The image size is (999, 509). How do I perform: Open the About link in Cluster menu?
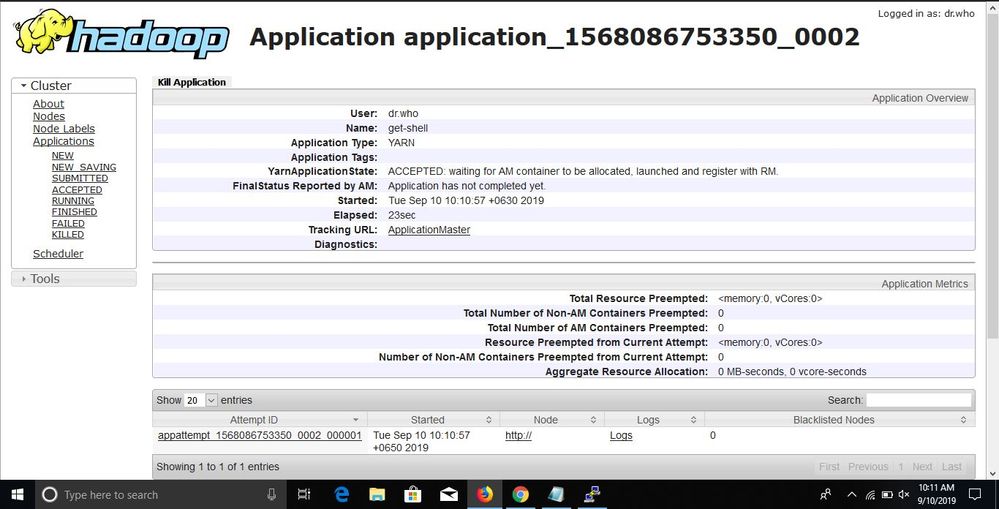point(48,104)
